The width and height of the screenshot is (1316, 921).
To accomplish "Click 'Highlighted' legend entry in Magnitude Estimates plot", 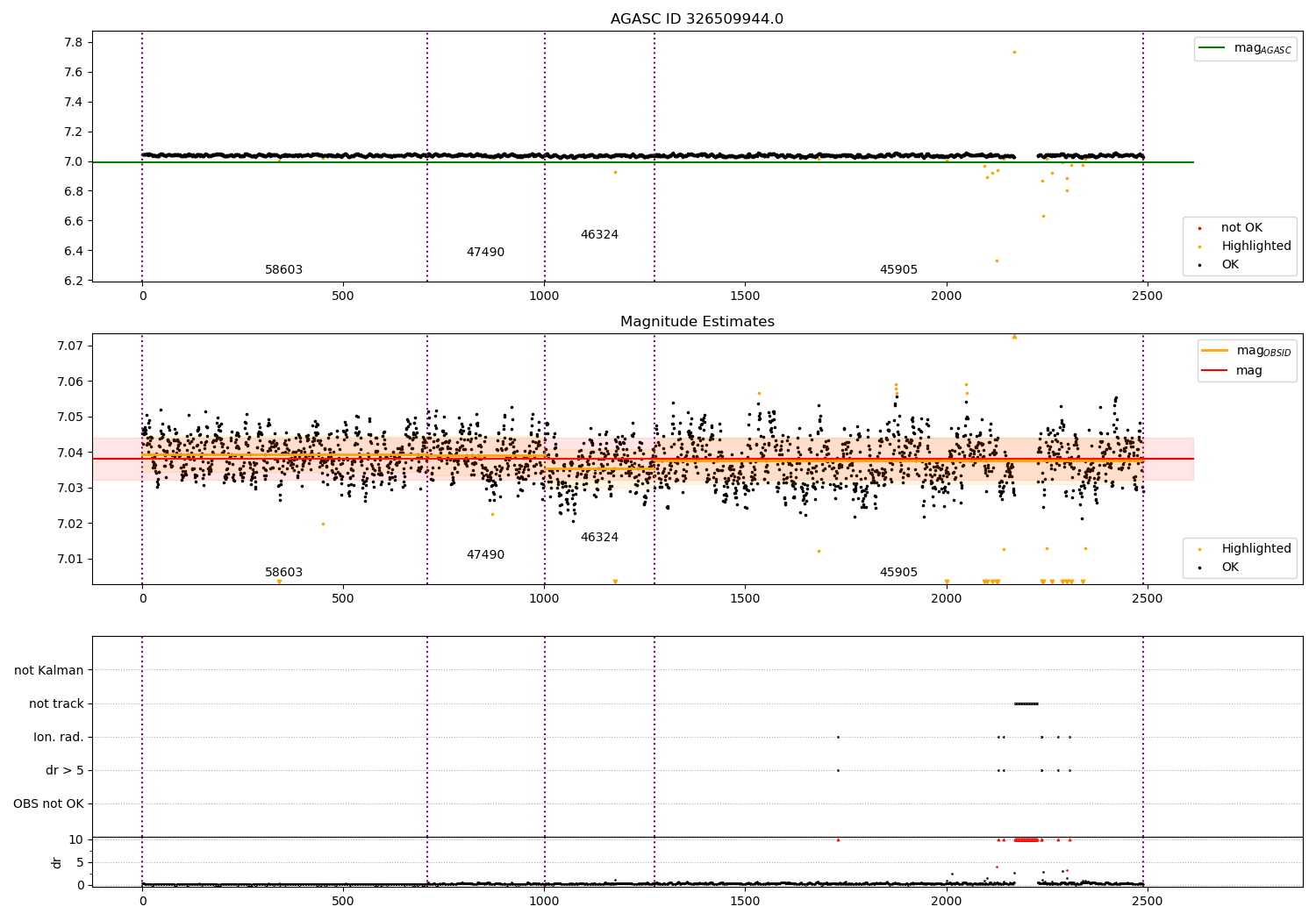I will pyautogui.click(x=1246, y=549).
